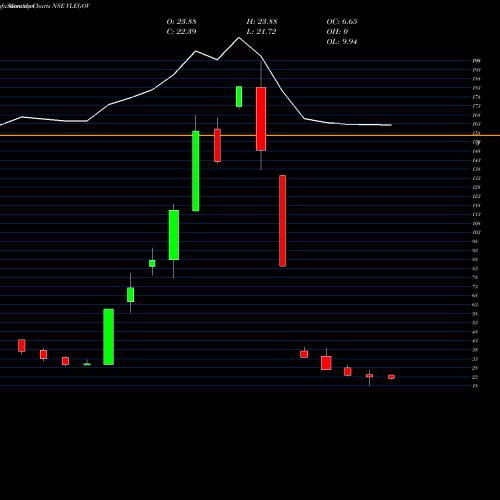Select the high value H: 23.88

[262, 22]
